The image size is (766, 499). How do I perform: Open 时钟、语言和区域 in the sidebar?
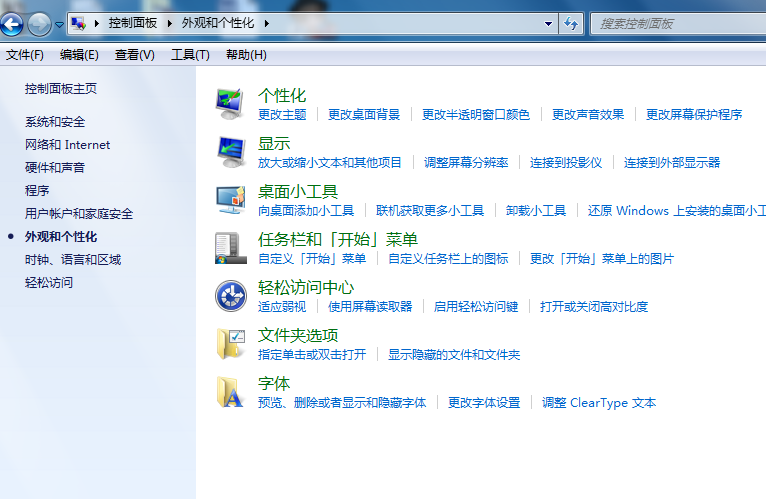tap(73, 260)
